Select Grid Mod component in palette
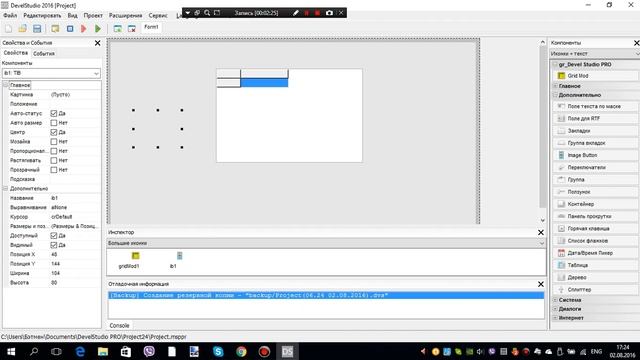Screen dimensions: 640x360 (595, 76)
